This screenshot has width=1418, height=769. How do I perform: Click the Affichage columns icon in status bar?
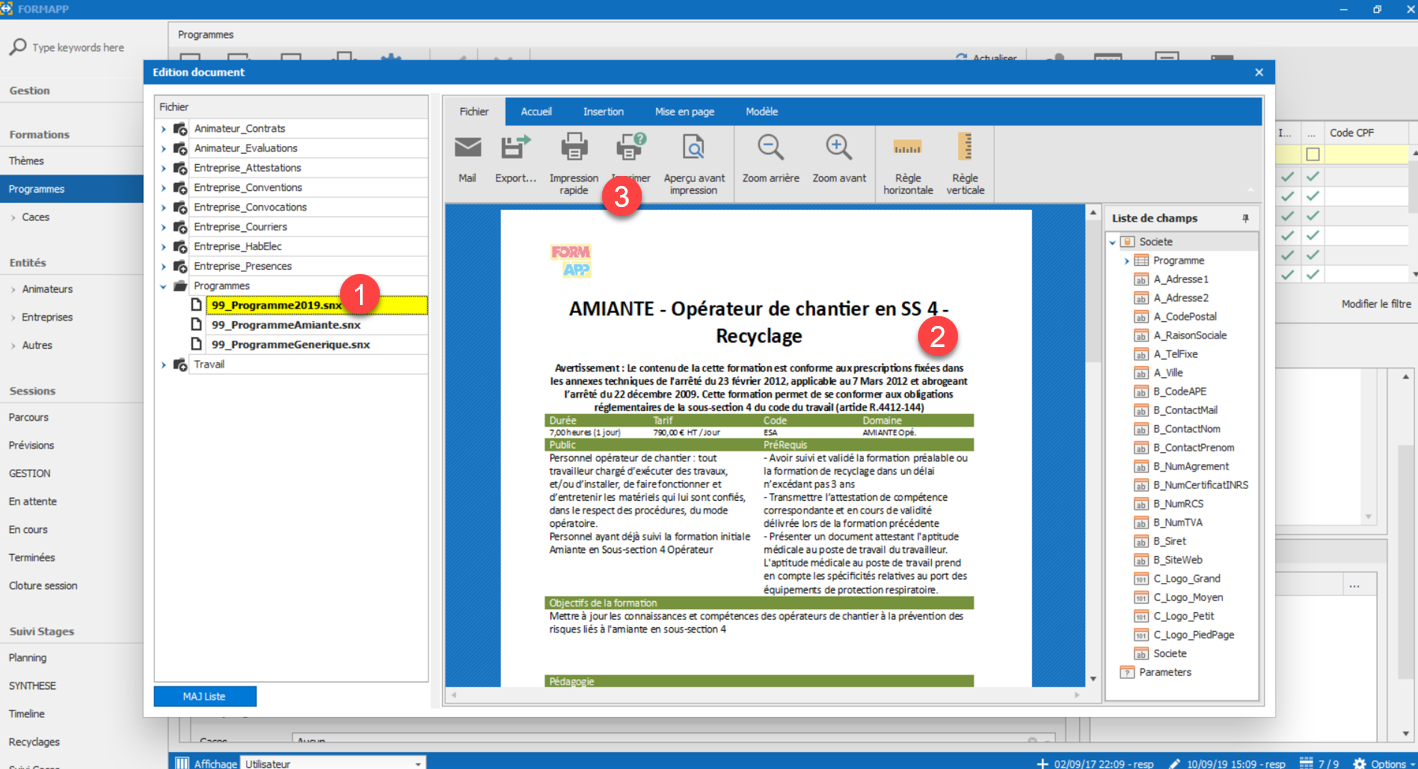pyautogui.click(x=182, y=763)
